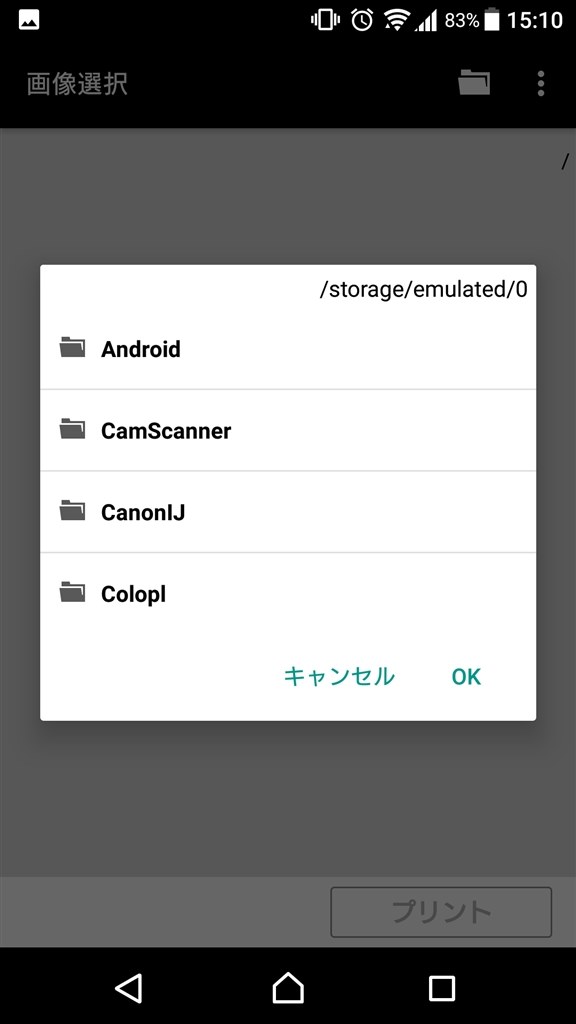Screen dimensions: 576x1024
Task: Tap the 画像選択 title text
Action: point(77,84)
